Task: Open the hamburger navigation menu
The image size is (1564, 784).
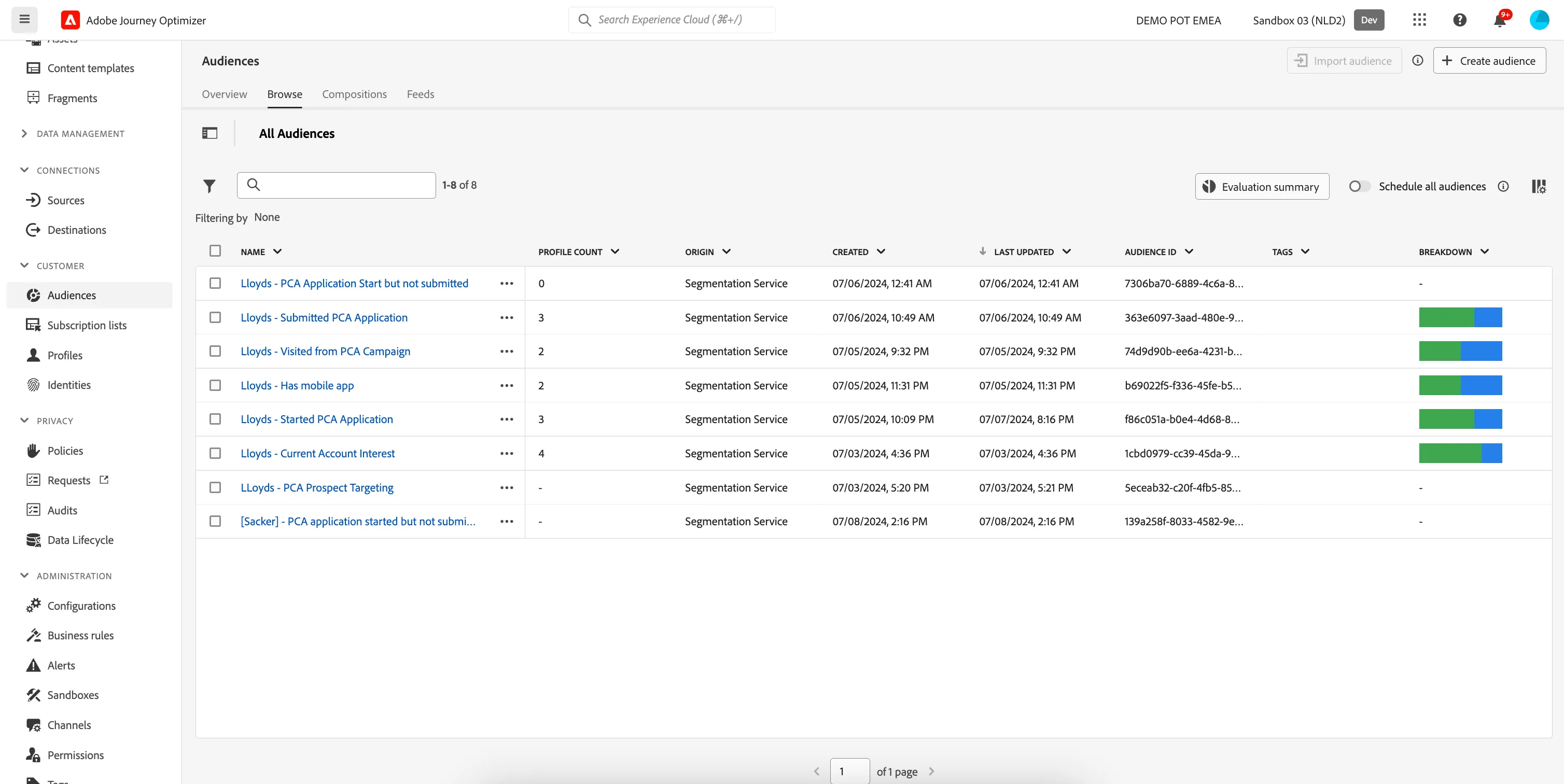Action: coord(24,19)
